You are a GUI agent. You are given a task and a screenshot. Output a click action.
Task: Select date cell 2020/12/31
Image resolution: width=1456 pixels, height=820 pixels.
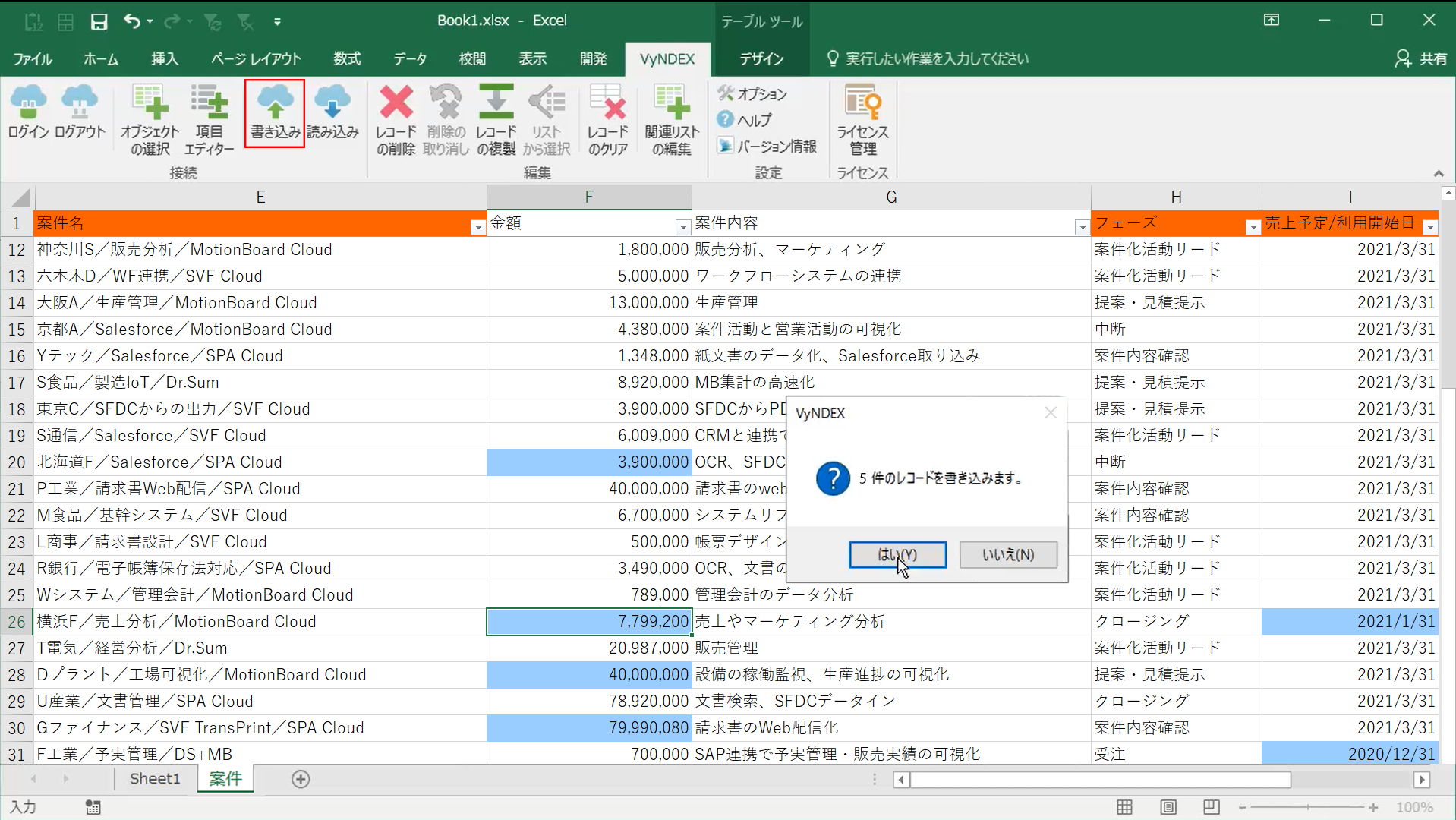click(x=1350, y=755)
